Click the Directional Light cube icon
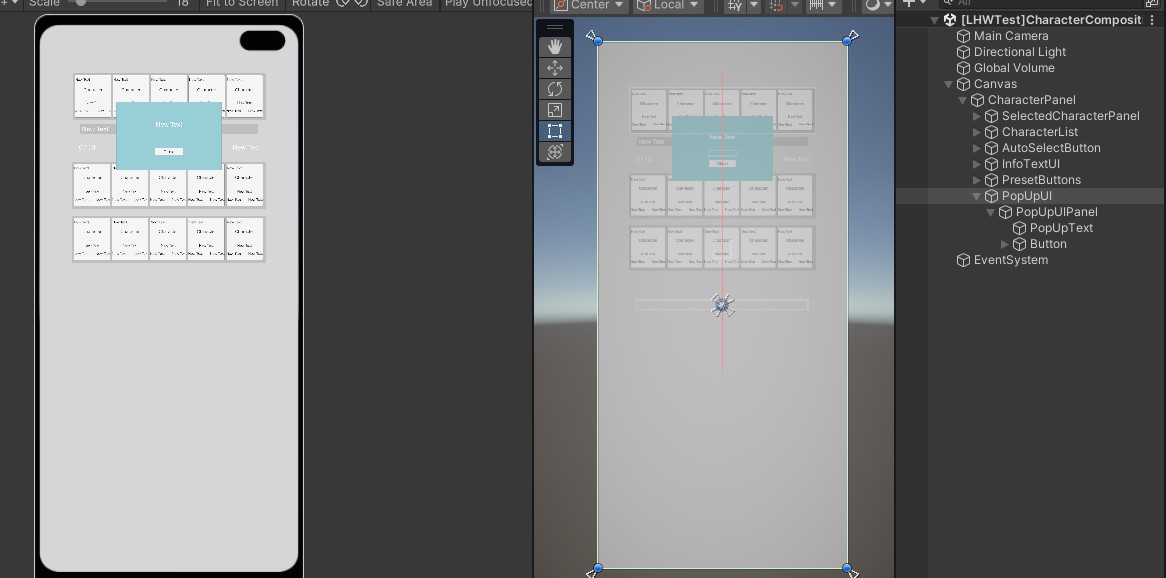The width and height of the screenshot is (1166, 578). tap(963, 52)
